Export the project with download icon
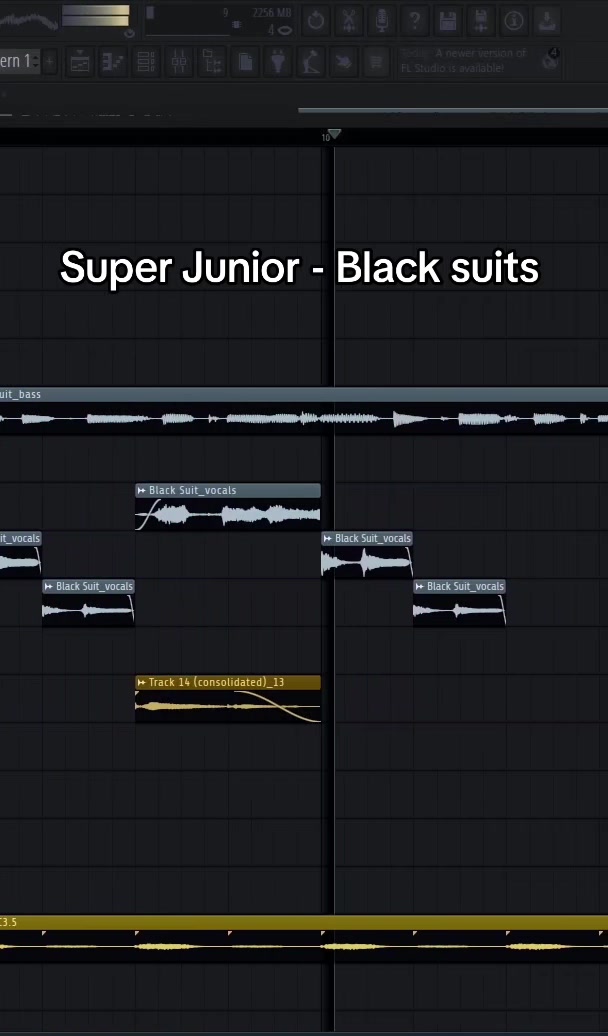The image size is (608, 1036). (x=547, y=21)
